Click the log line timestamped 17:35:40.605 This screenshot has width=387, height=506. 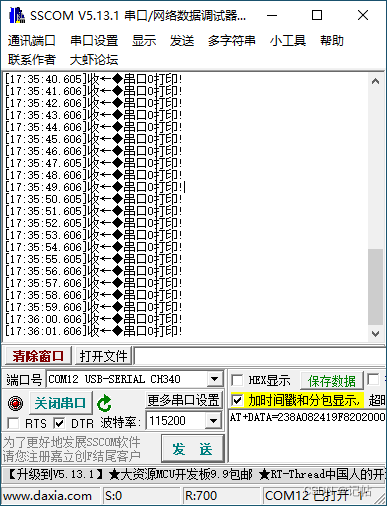[94, 79]
